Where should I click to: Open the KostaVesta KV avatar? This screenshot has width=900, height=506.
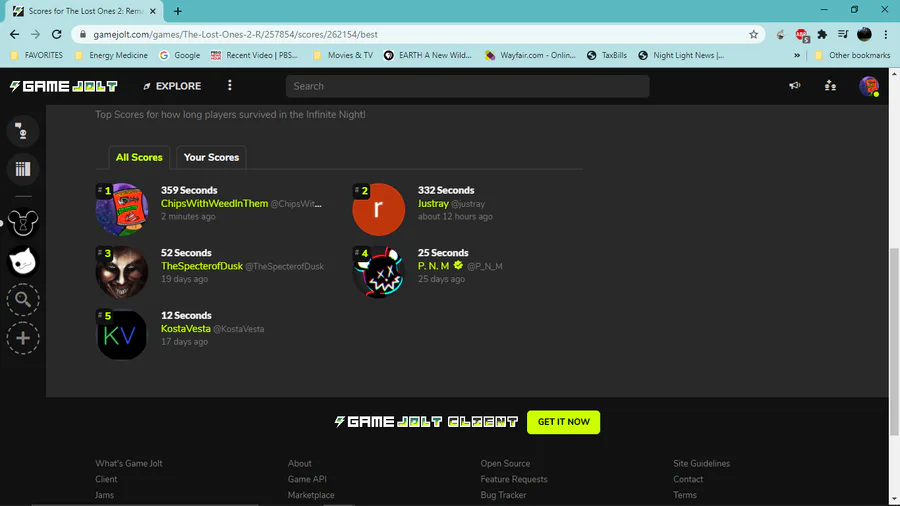122,334
